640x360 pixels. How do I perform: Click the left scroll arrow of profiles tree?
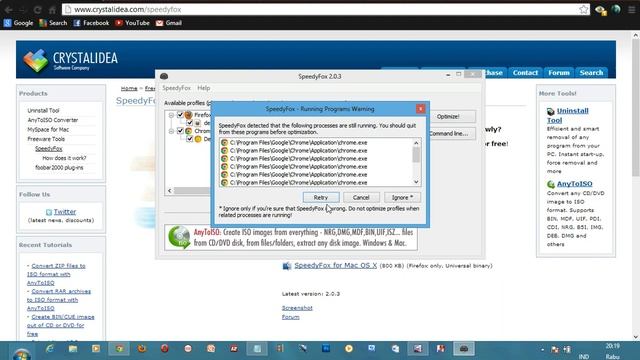[170, 191]
